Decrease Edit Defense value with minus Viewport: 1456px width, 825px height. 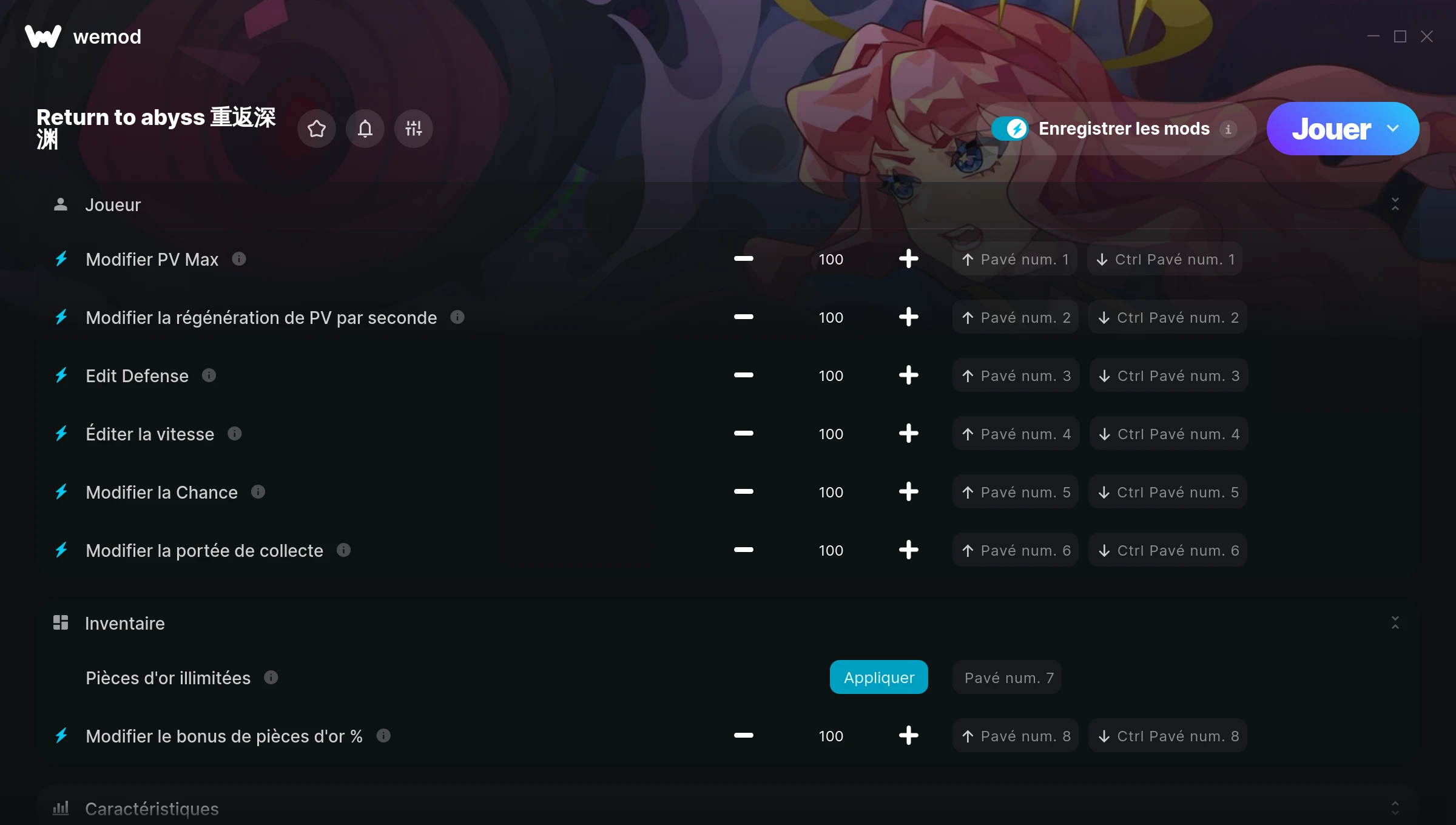744,375
